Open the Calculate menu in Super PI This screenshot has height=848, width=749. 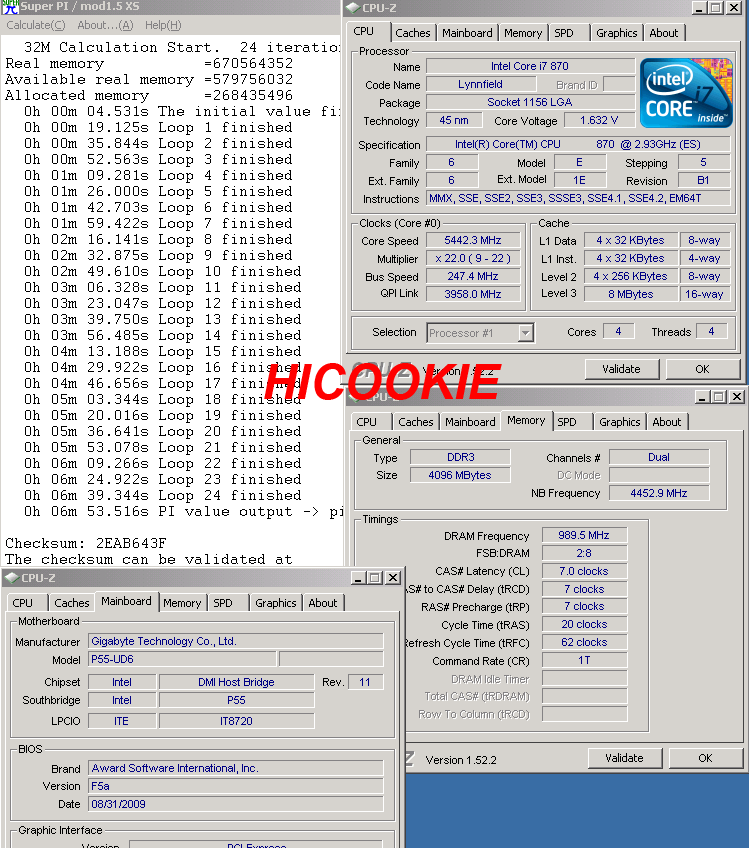coord(36,25)
